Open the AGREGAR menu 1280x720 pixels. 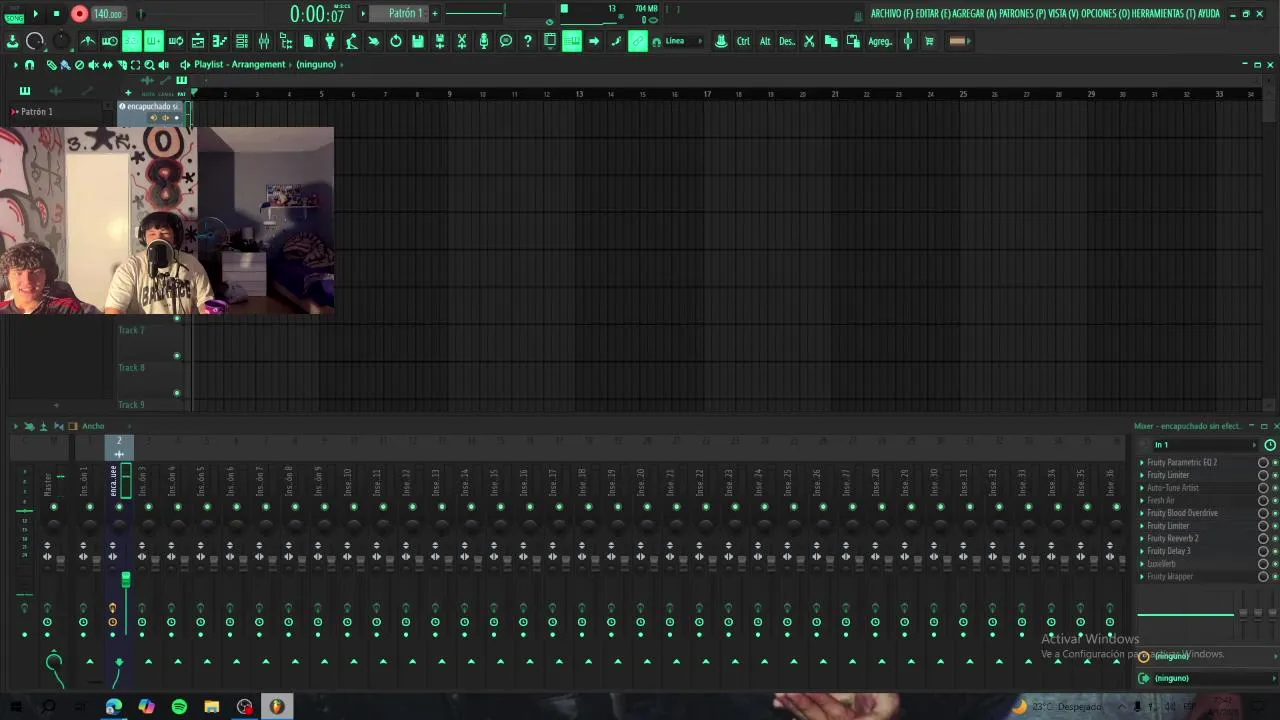974,14
